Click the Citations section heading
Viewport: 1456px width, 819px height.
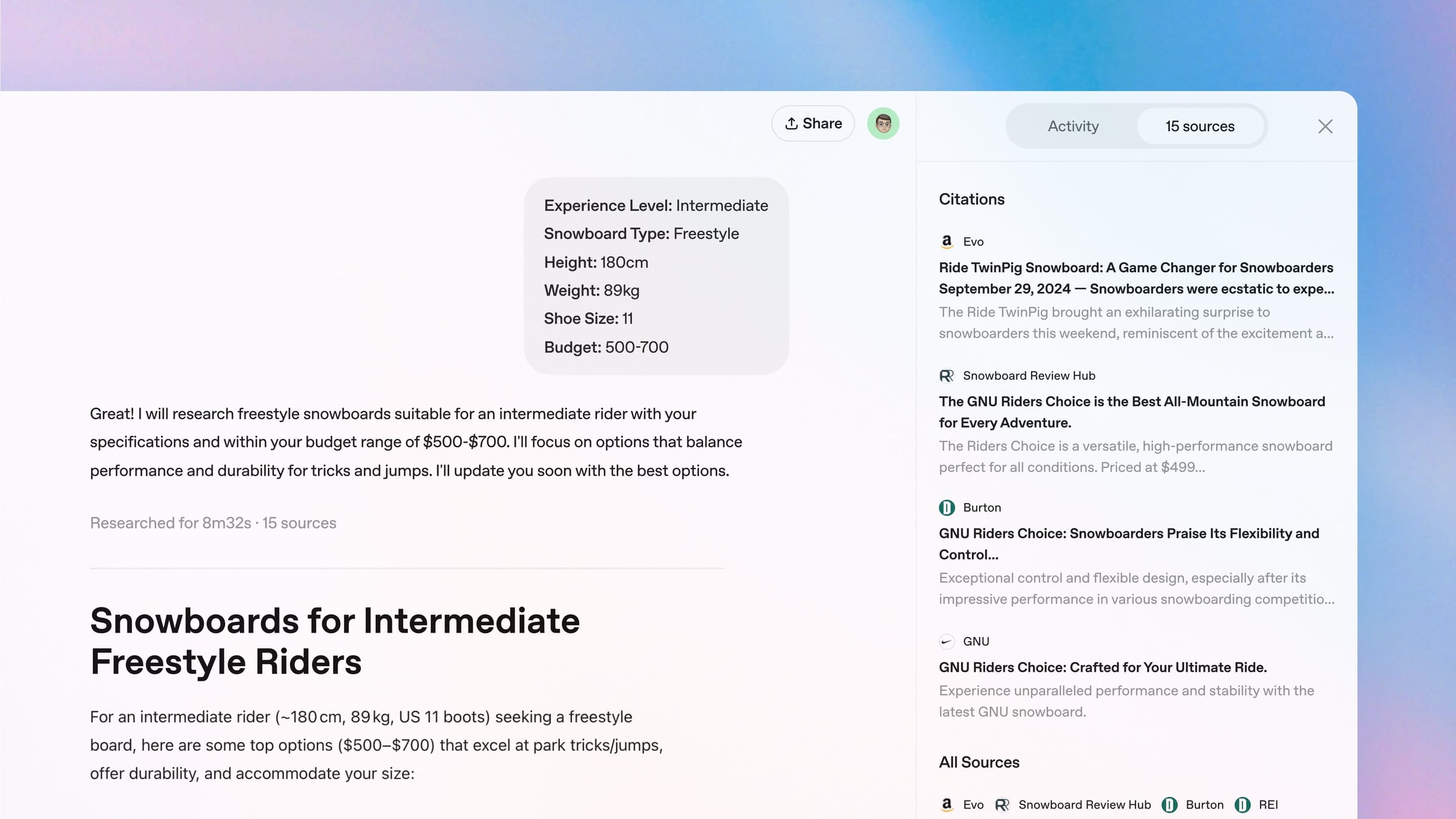972,199
